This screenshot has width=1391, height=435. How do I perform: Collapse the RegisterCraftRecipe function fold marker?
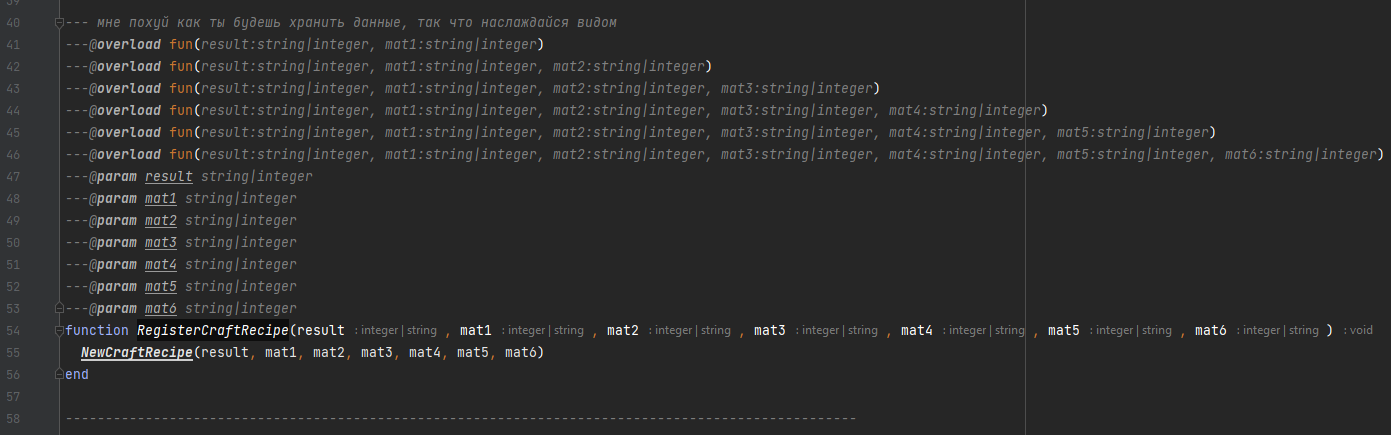[59, 331]
